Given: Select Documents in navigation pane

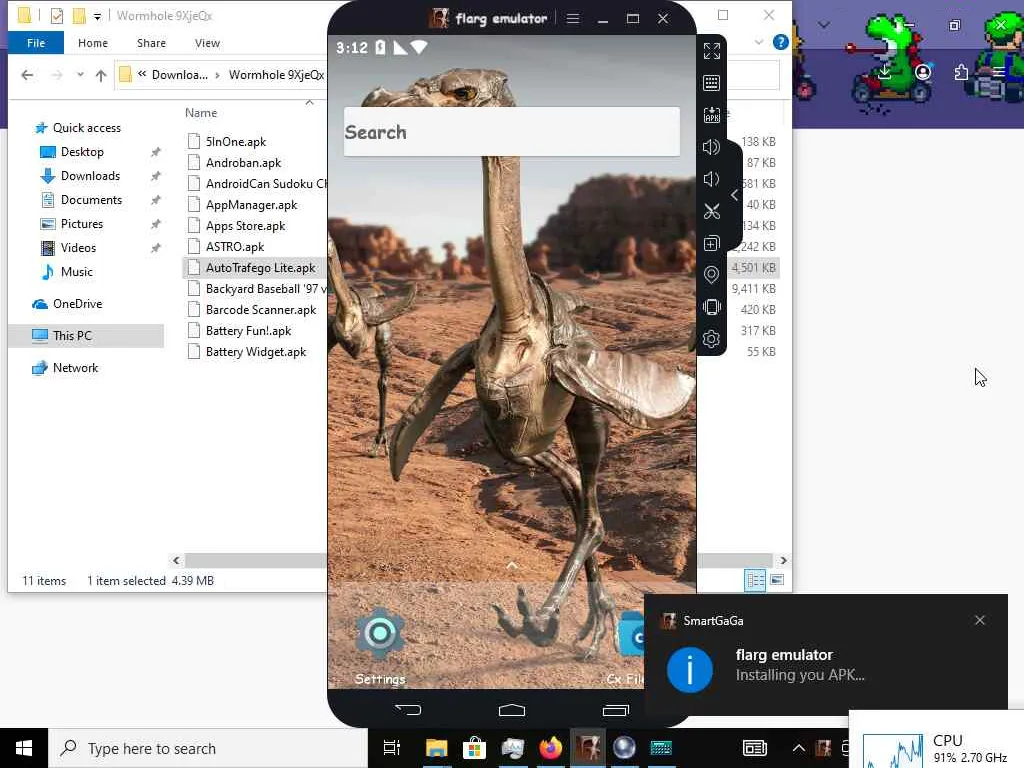Looking at the screenshot, I should [x=81, y=200].
